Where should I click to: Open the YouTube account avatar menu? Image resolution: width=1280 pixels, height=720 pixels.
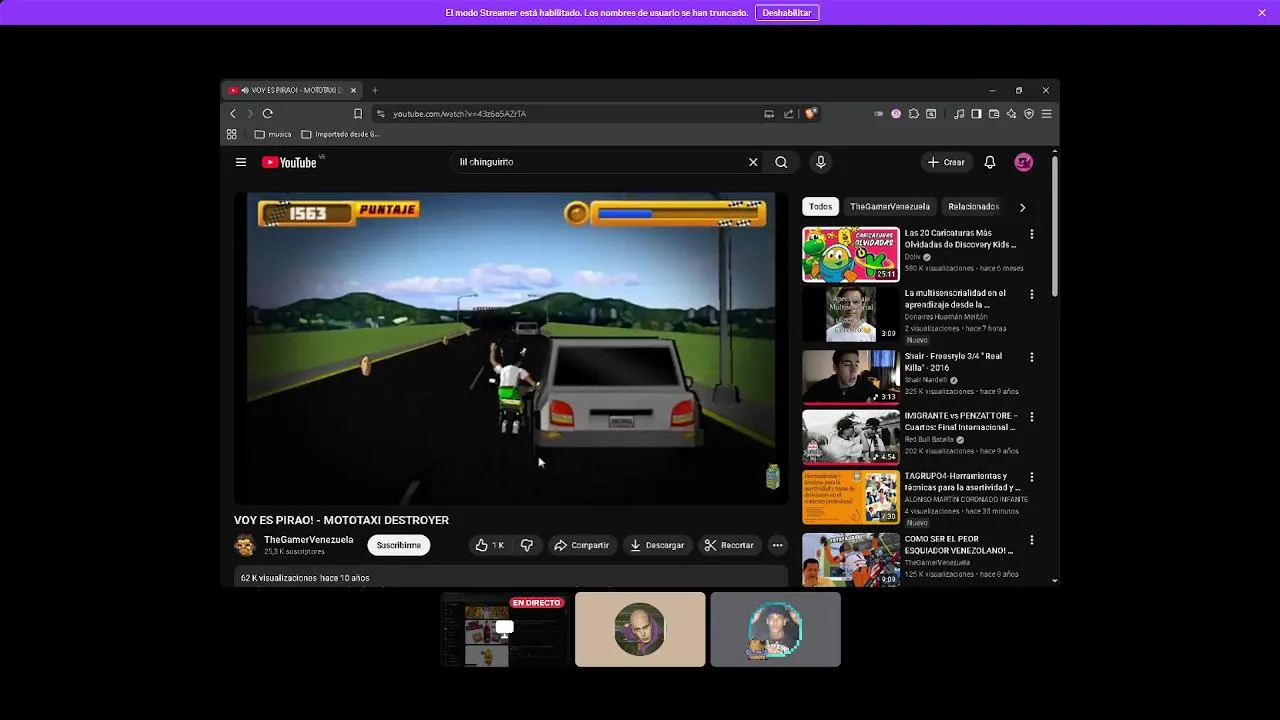(x=1024, y=162)
